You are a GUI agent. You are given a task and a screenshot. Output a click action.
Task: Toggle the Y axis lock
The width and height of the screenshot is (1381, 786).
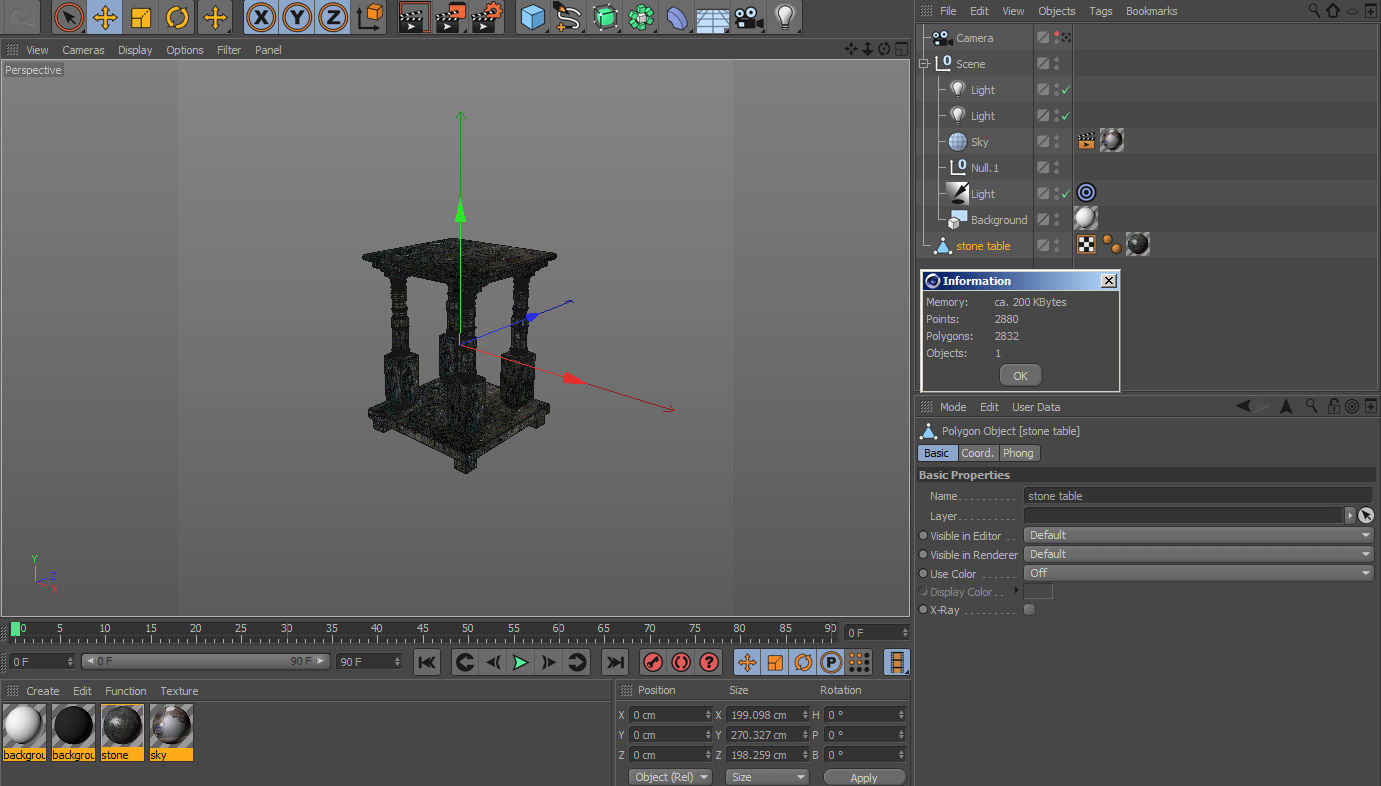(x=297, y=17)
